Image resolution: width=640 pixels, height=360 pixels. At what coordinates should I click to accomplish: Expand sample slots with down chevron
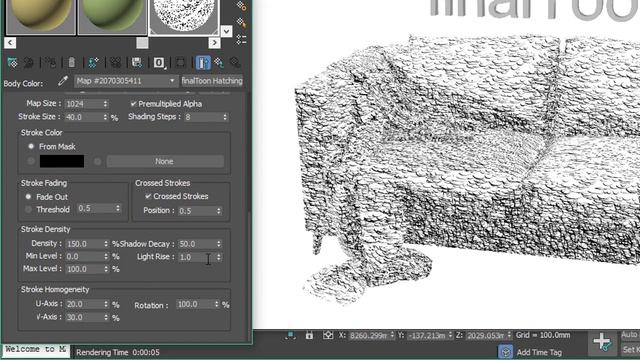point(226,31)
